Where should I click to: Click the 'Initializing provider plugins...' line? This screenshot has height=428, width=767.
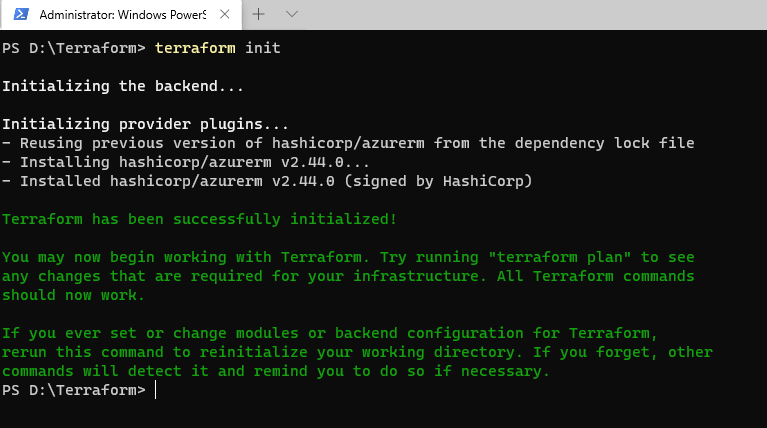(145, 124)
